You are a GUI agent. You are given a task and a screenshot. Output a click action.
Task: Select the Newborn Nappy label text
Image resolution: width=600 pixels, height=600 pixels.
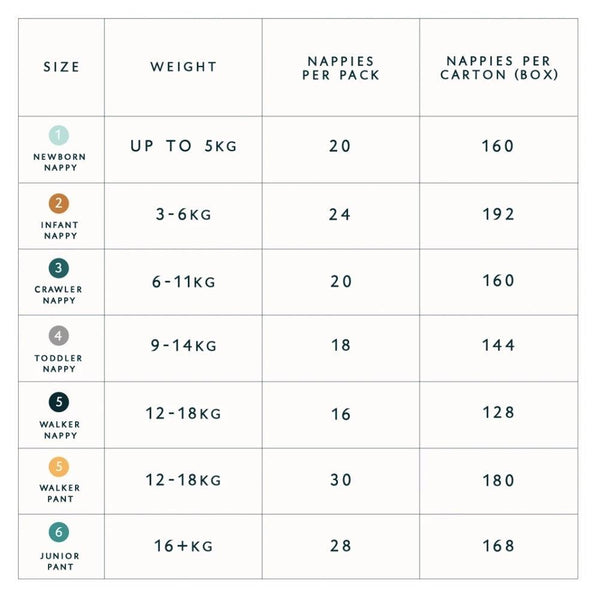click(x=61, y=162)
